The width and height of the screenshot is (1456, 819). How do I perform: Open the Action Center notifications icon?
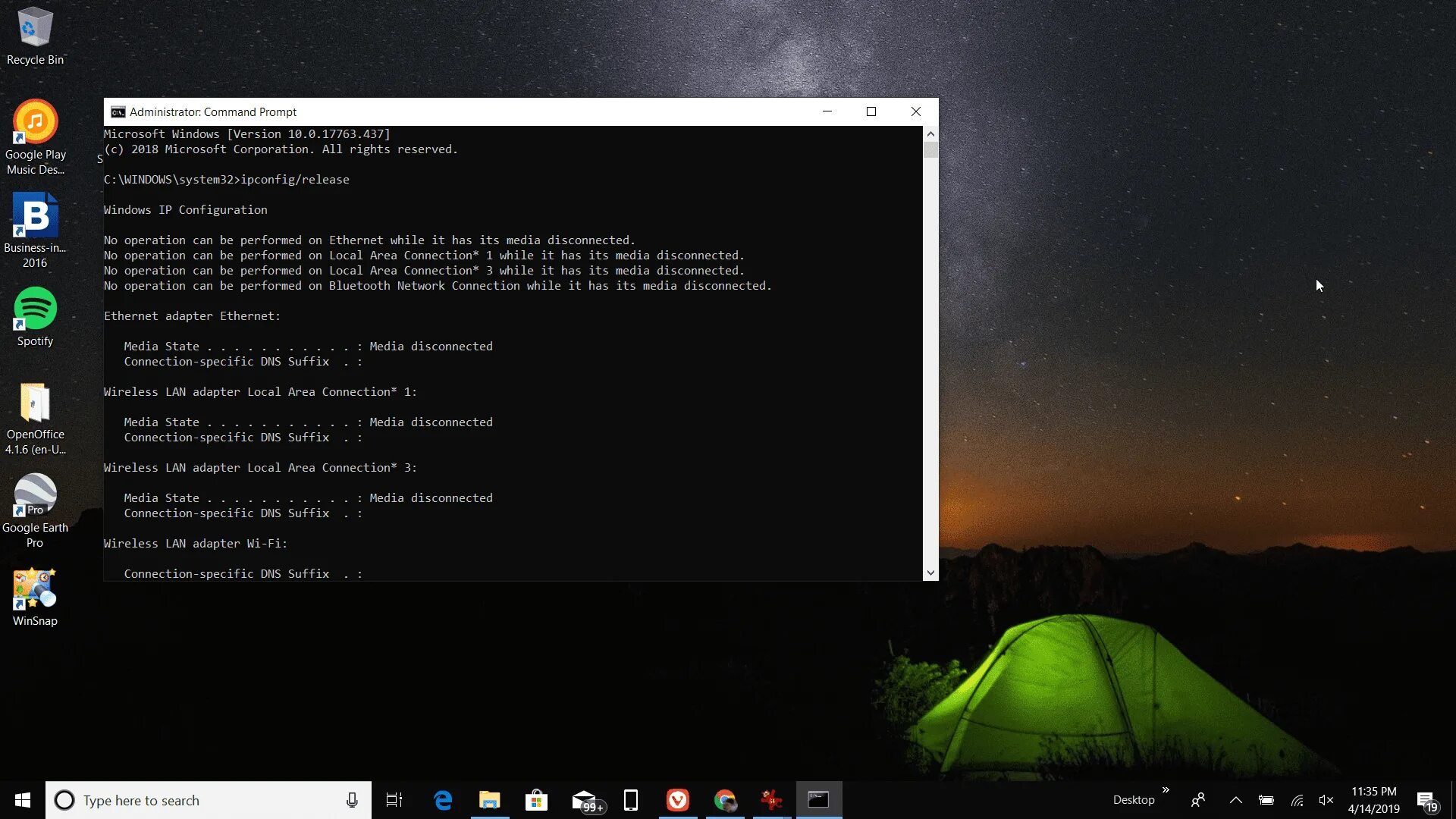point(1426,801)
